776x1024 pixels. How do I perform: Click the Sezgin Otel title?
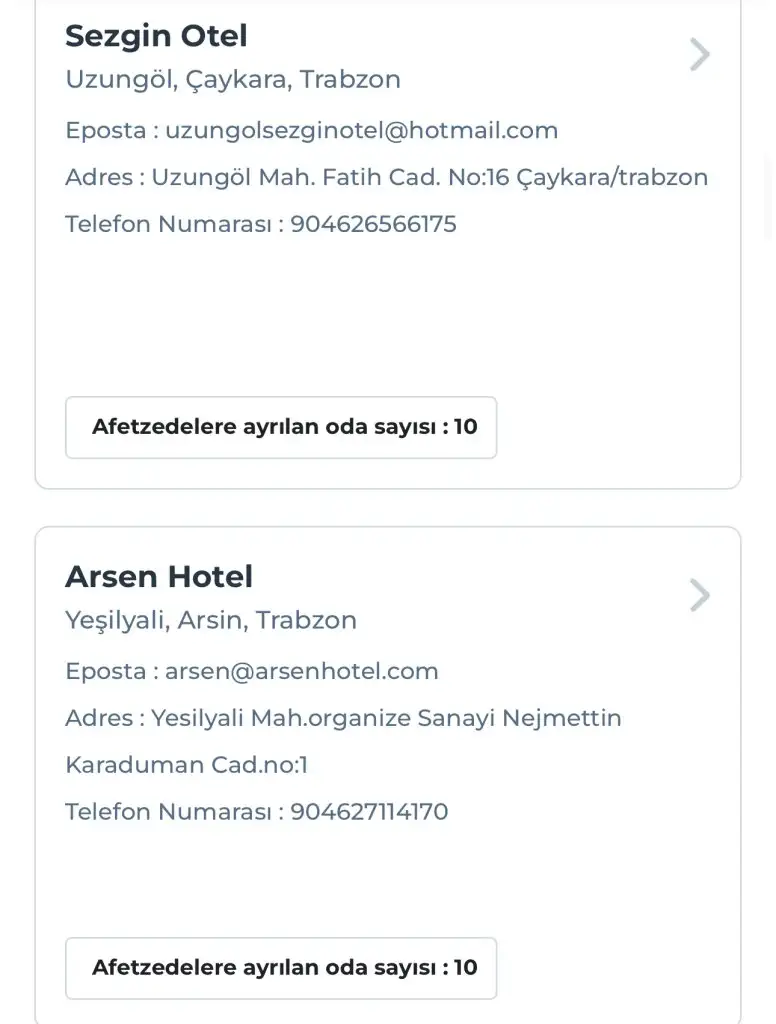coord(156,36)
